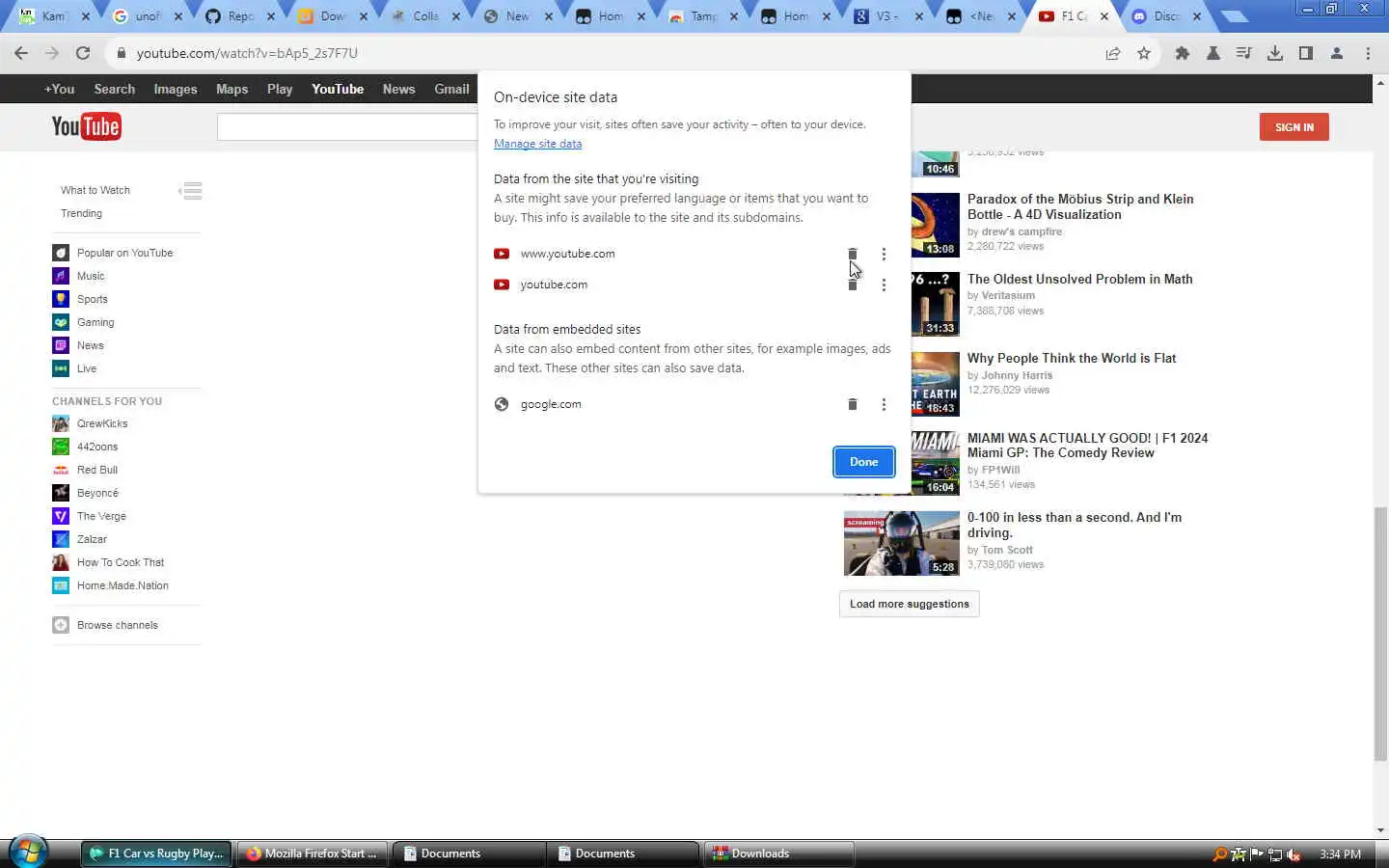Open Chrome Labs flask icon
The width and height of the screenshot is (1389, 868).
1213,53
